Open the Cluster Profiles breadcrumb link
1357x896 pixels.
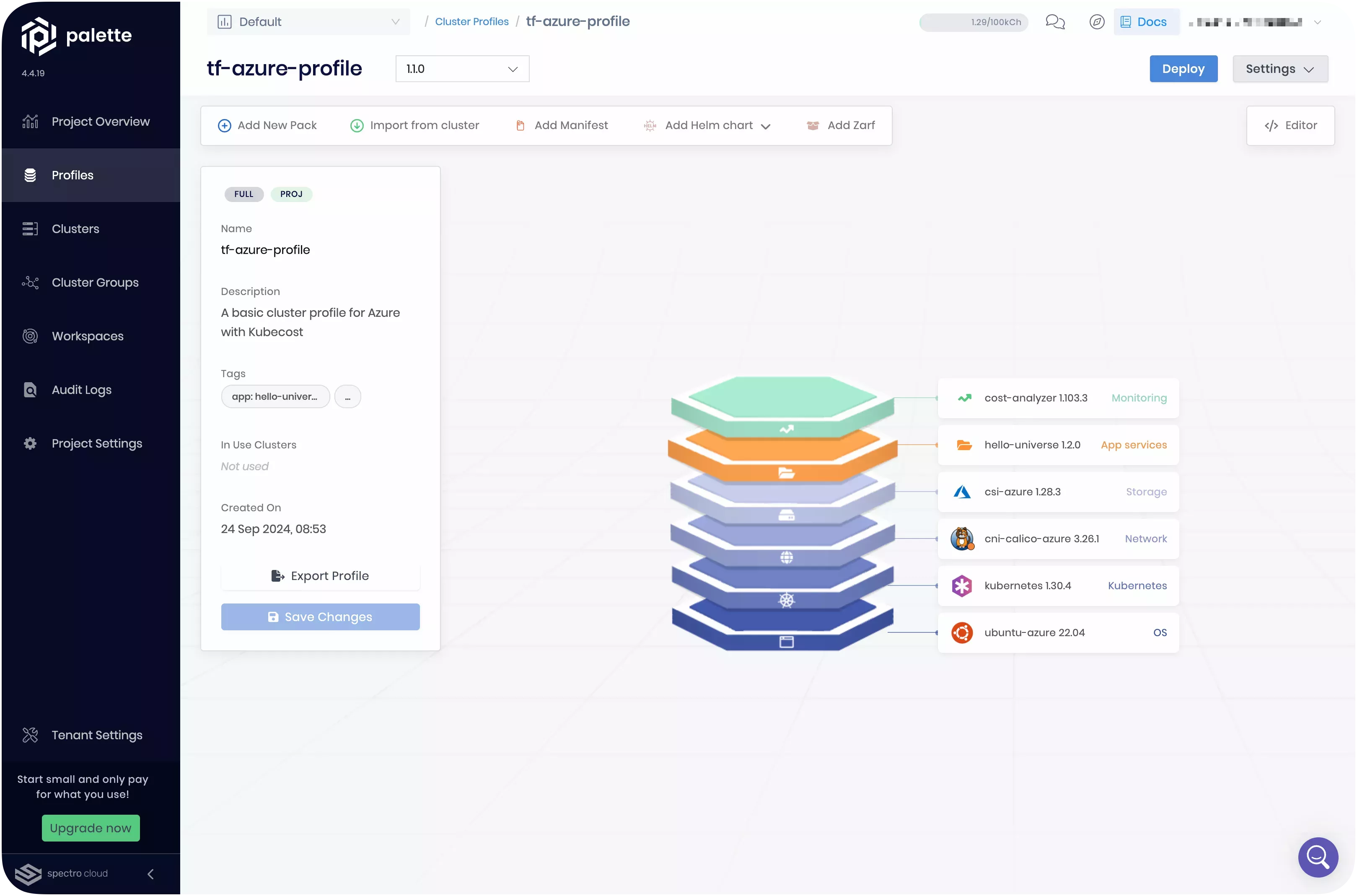tap(471, 21)
